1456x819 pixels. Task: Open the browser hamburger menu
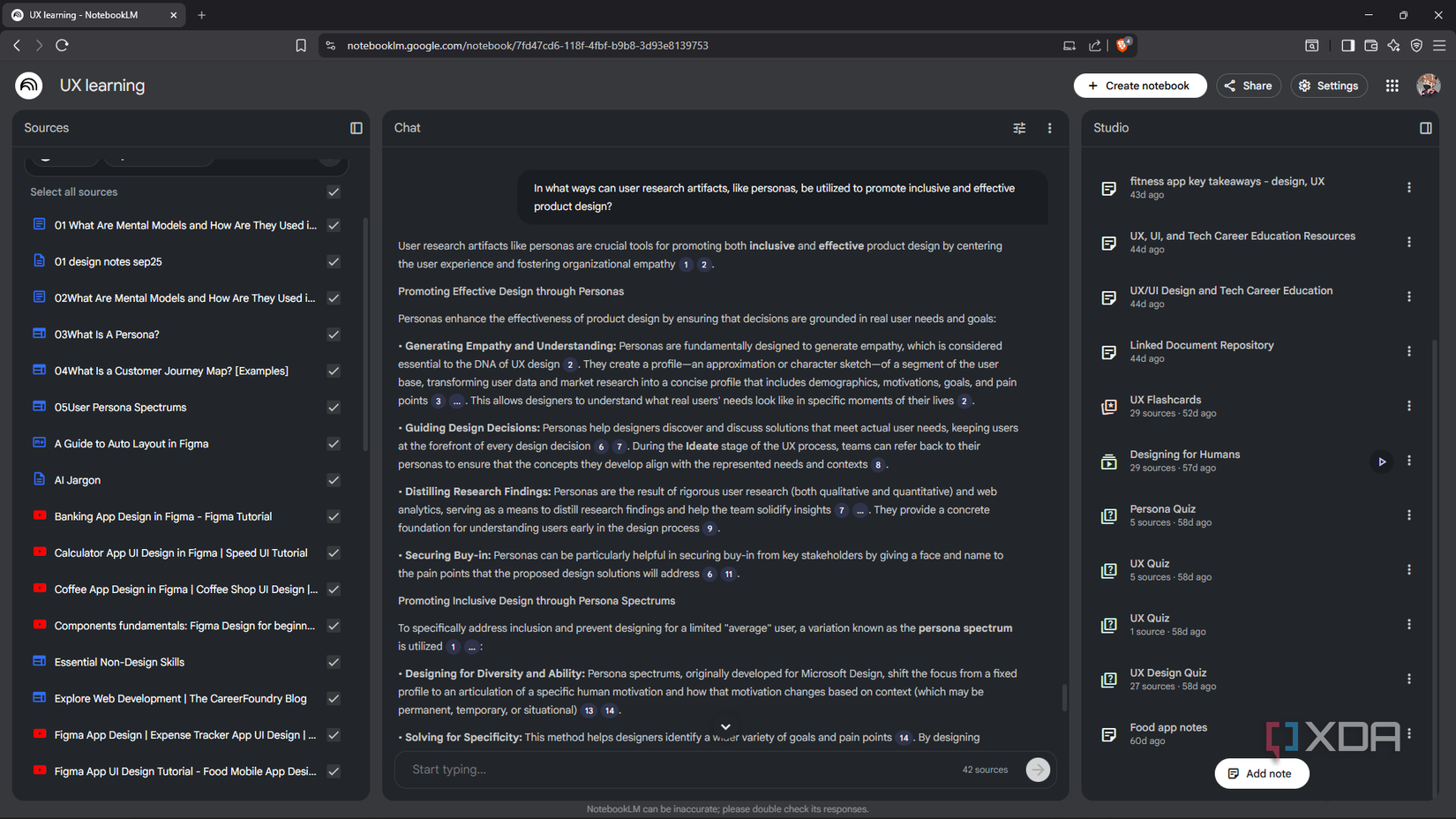coord(1439,45)
